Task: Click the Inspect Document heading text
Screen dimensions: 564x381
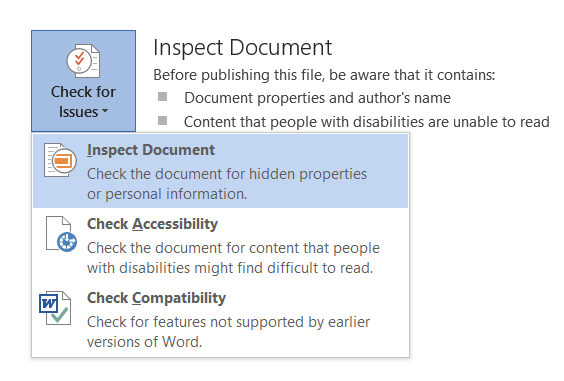Action: (242, 47)
